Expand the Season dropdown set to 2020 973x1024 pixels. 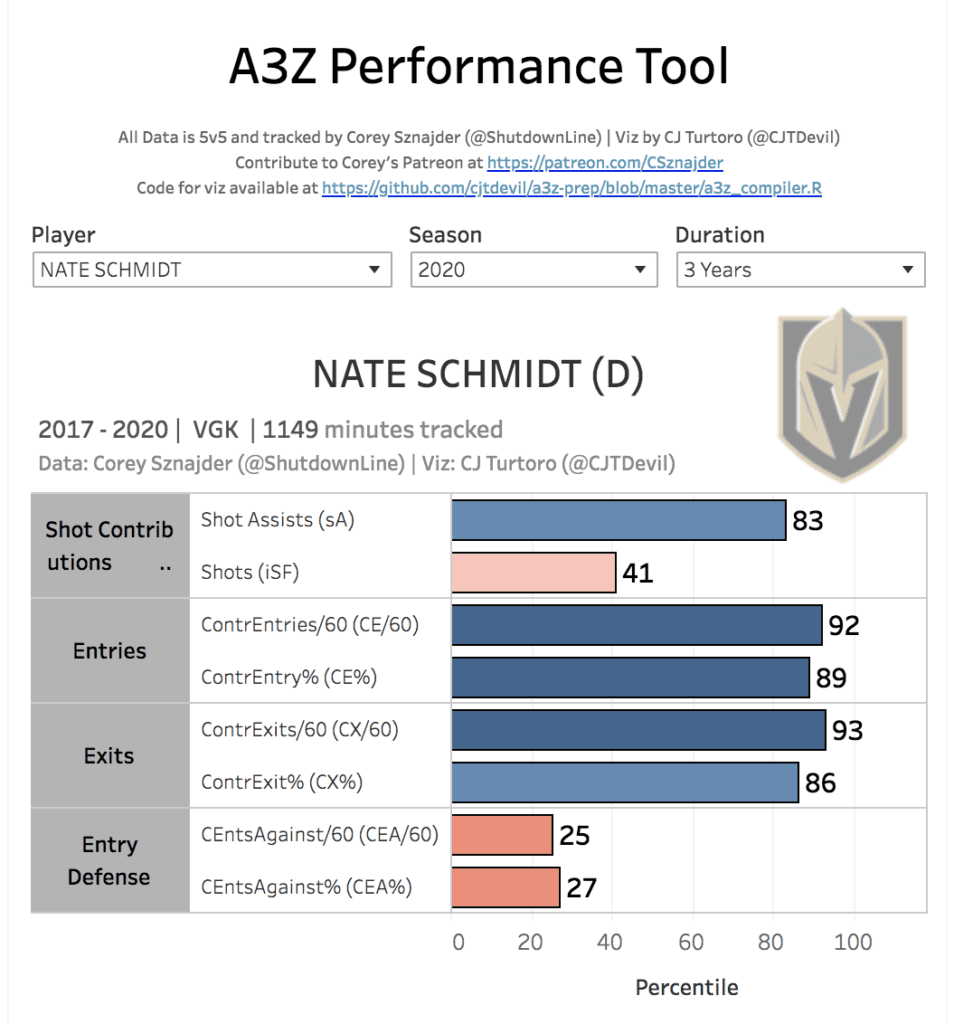pos(533,270)
